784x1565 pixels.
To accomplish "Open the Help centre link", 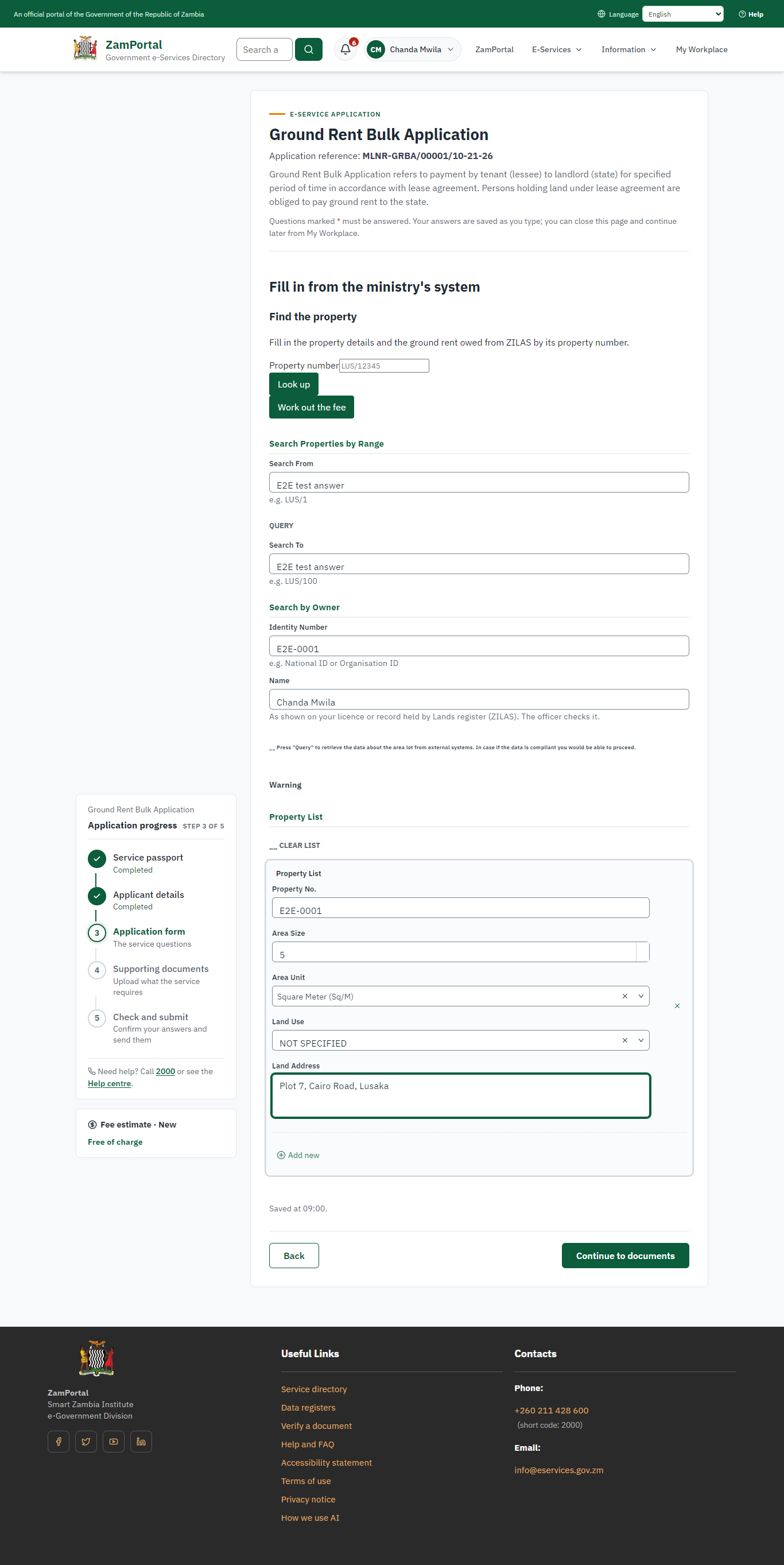I will [109, 1083].
